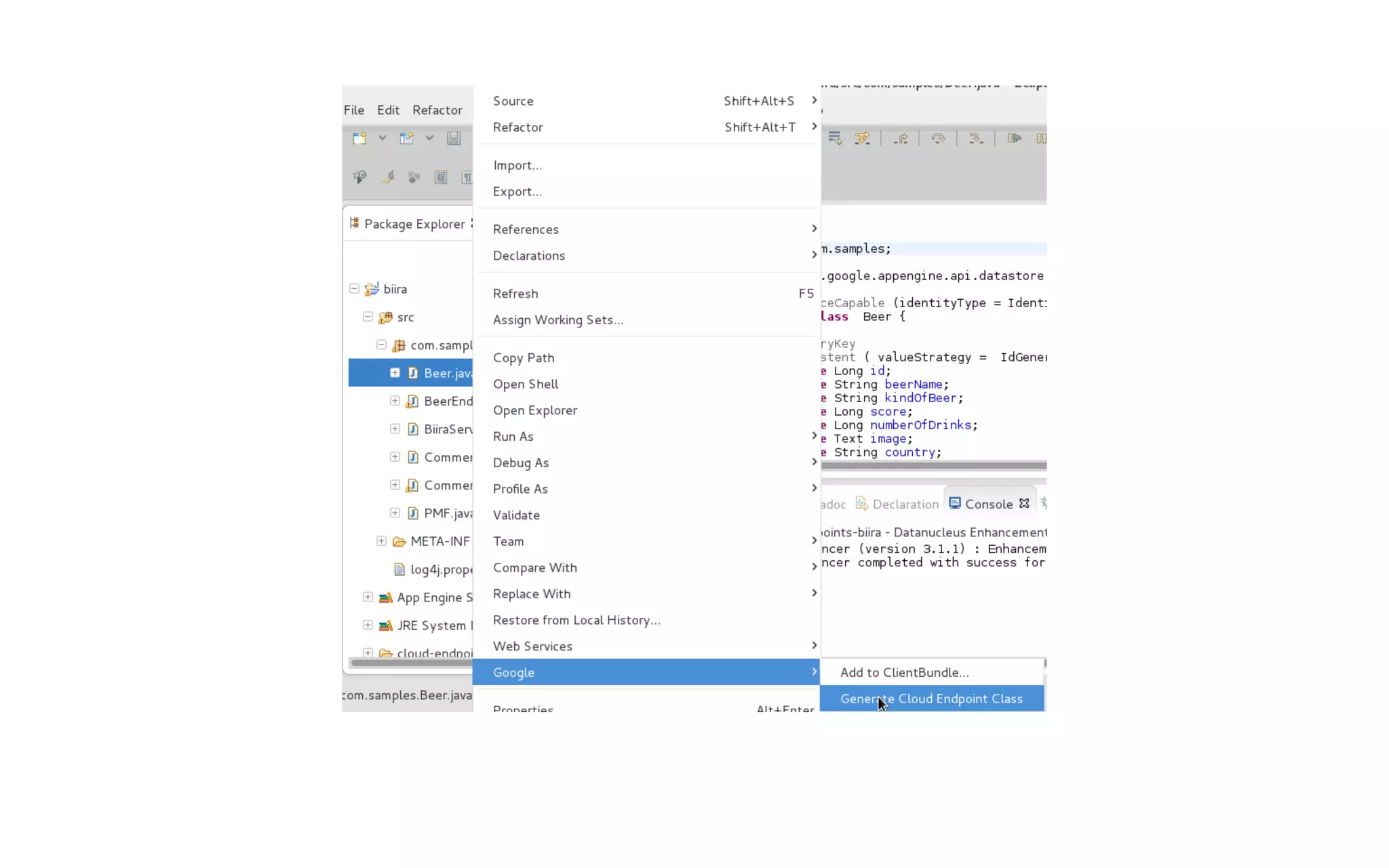
Task: Expand the META-INF folder
Action: point(381,541)
